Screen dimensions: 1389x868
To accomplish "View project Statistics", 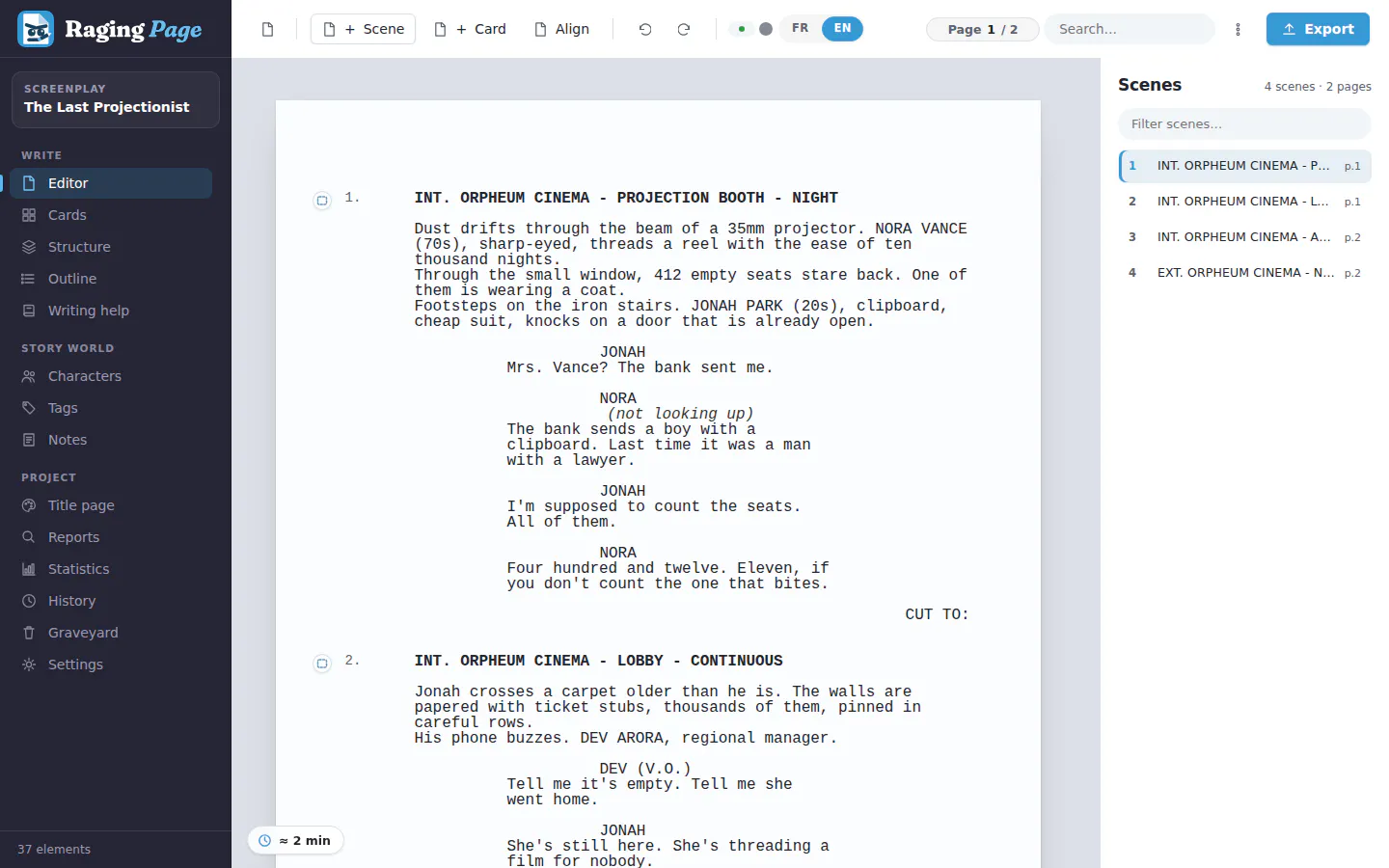I will pos(111,569).
